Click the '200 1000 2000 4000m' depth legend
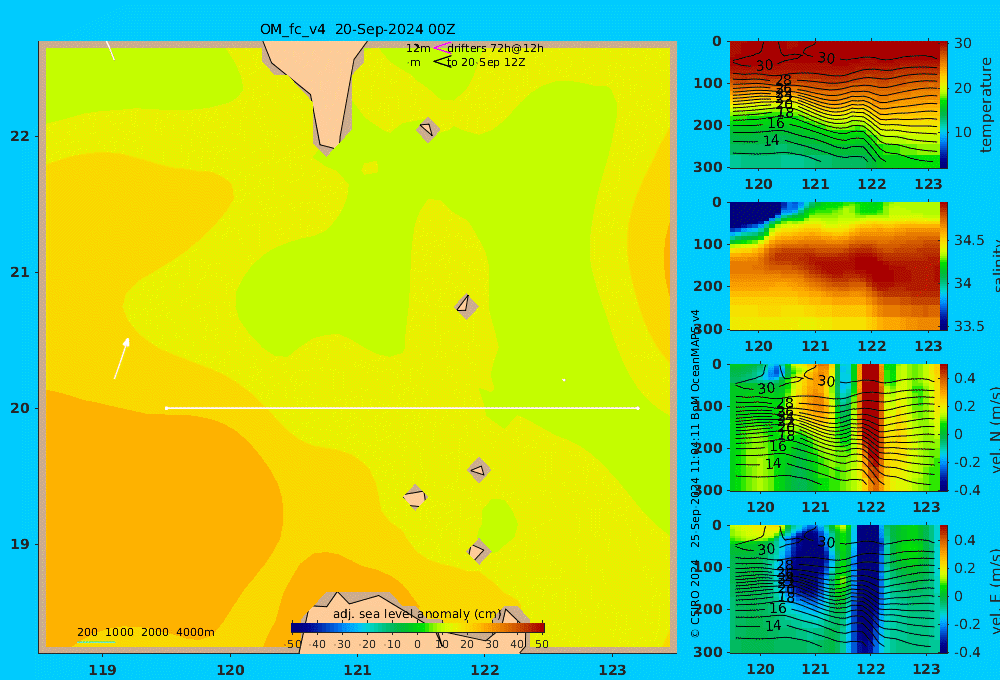This screenshot has width=1000, height=680. 145,632
